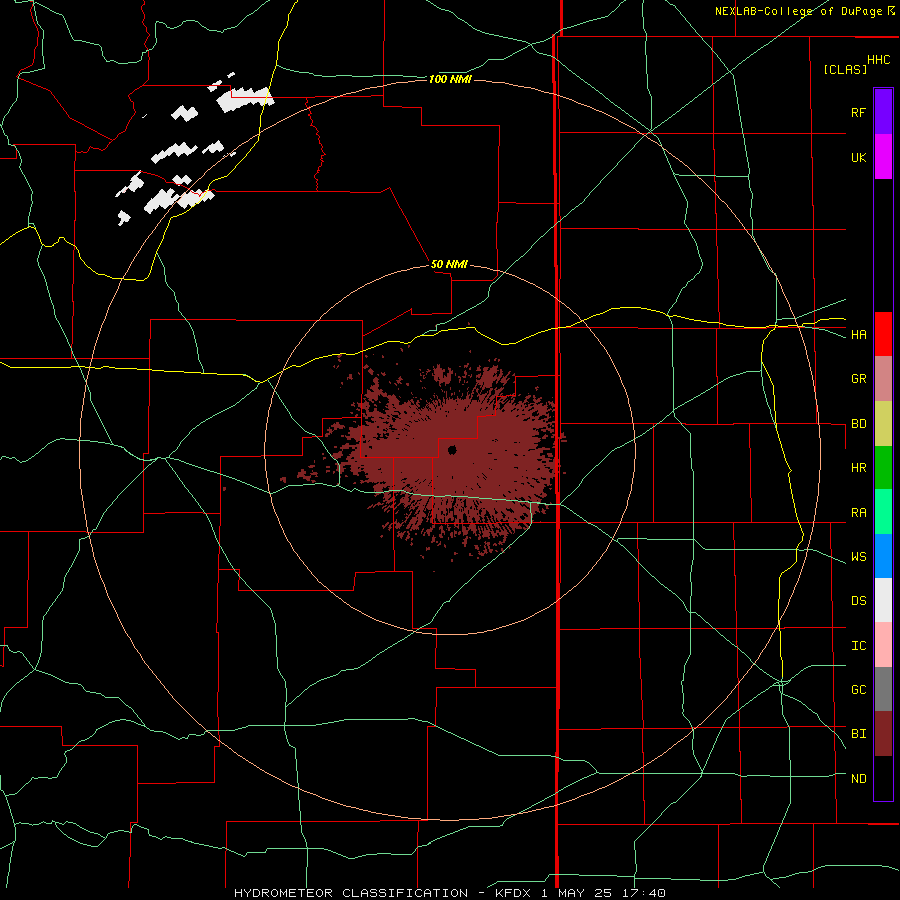Click the DS white legend swatch
The height and width of the screenshot is (900, 900).
(x=883, y=600)
